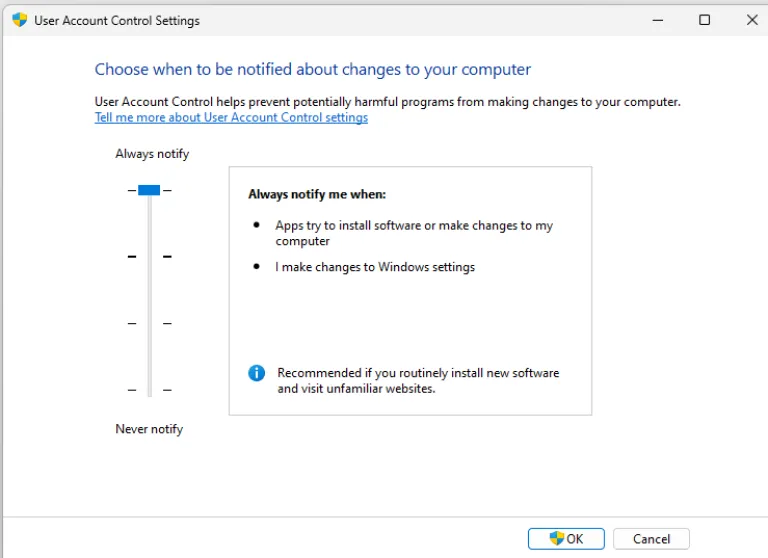The image size is (768, 558).
Task: Click the "Never notify" label below slider
Action: point(149,429)
